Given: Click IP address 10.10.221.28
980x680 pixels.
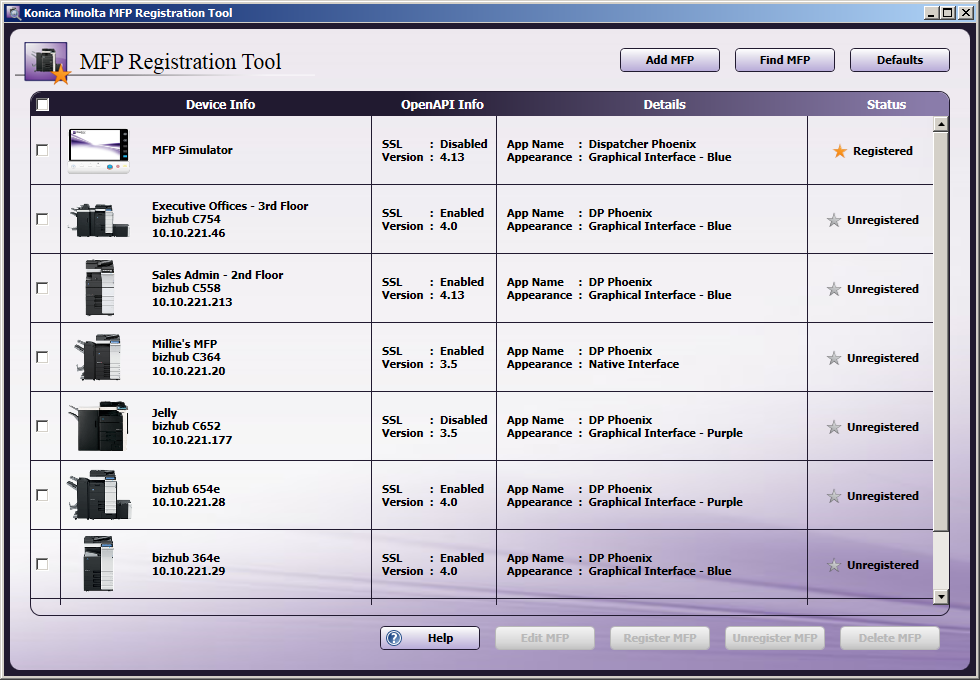Looking at the screenshot, I should tap(188, 502).
